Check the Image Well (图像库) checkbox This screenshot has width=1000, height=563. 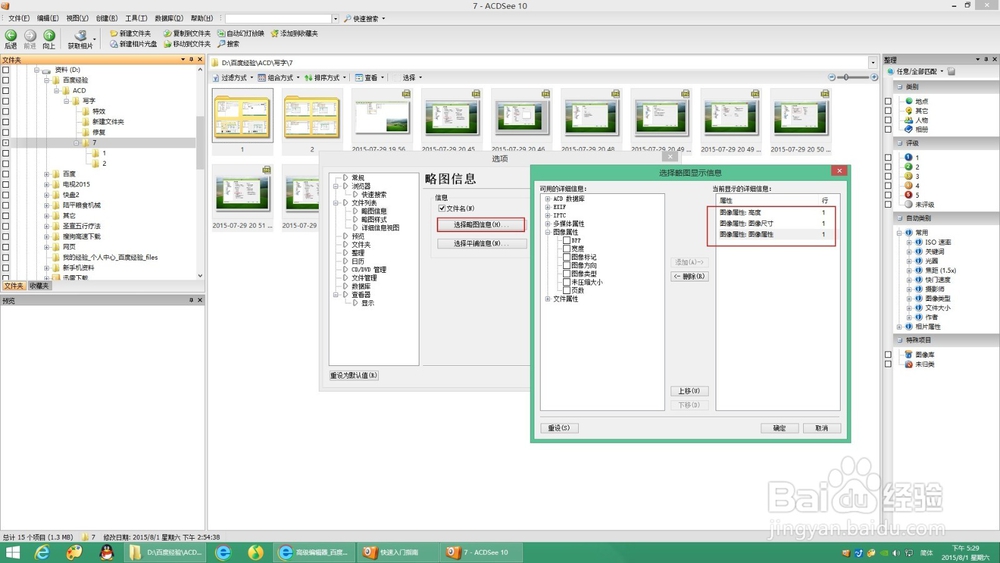coord(888,355)
